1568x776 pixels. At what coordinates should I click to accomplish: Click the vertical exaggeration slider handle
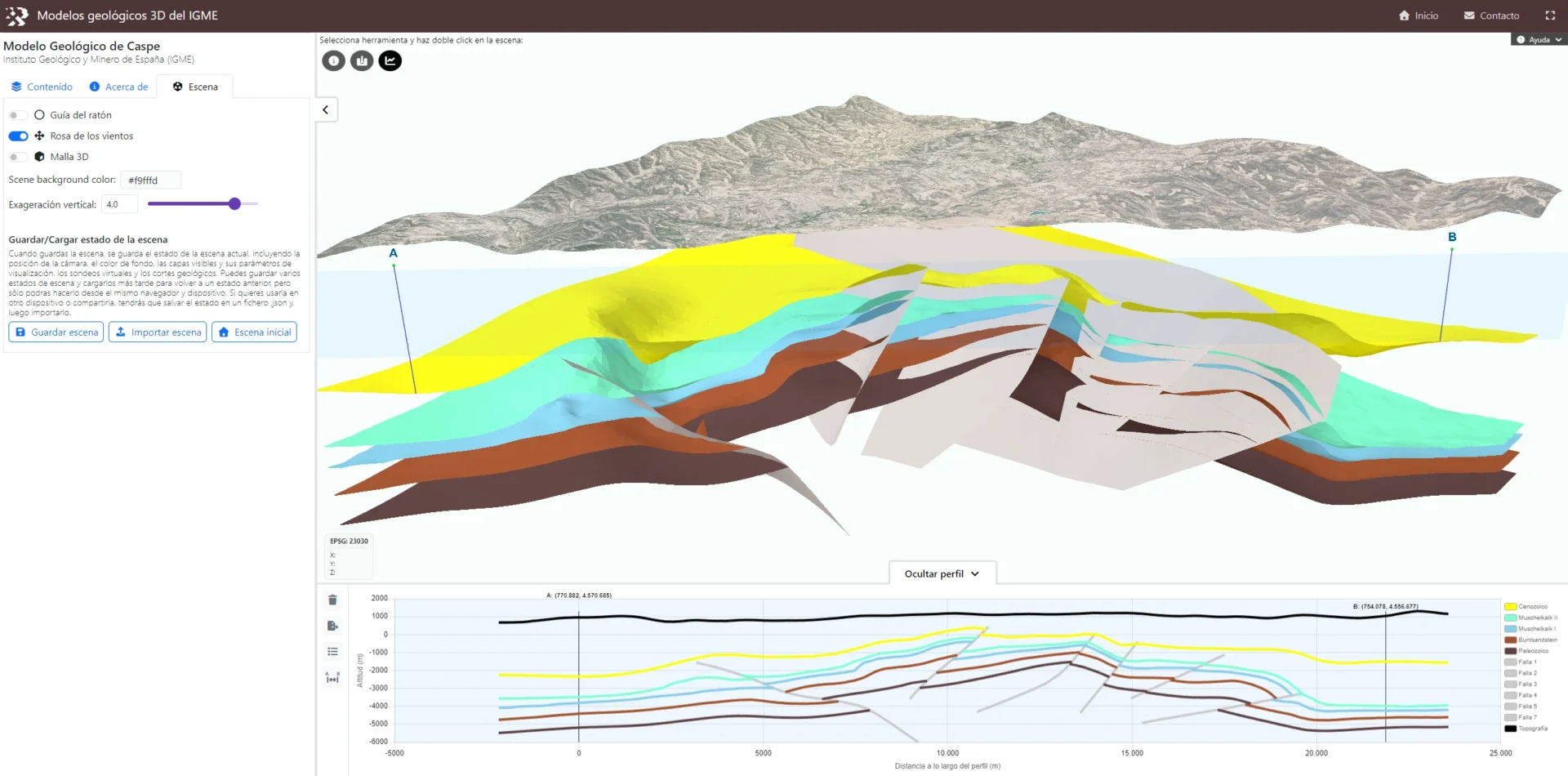(x=234, y=204)
